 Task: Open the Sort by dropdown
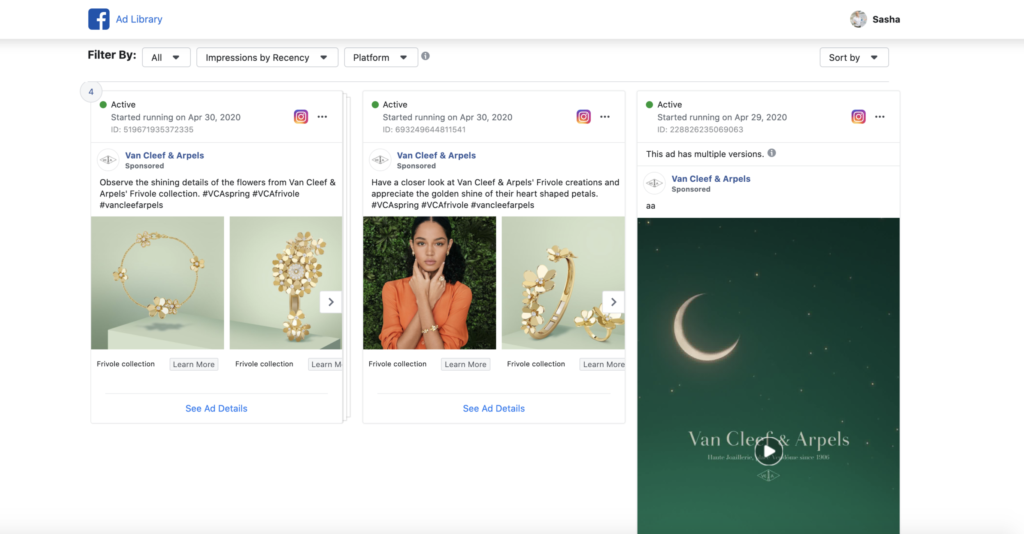point(854,57)
